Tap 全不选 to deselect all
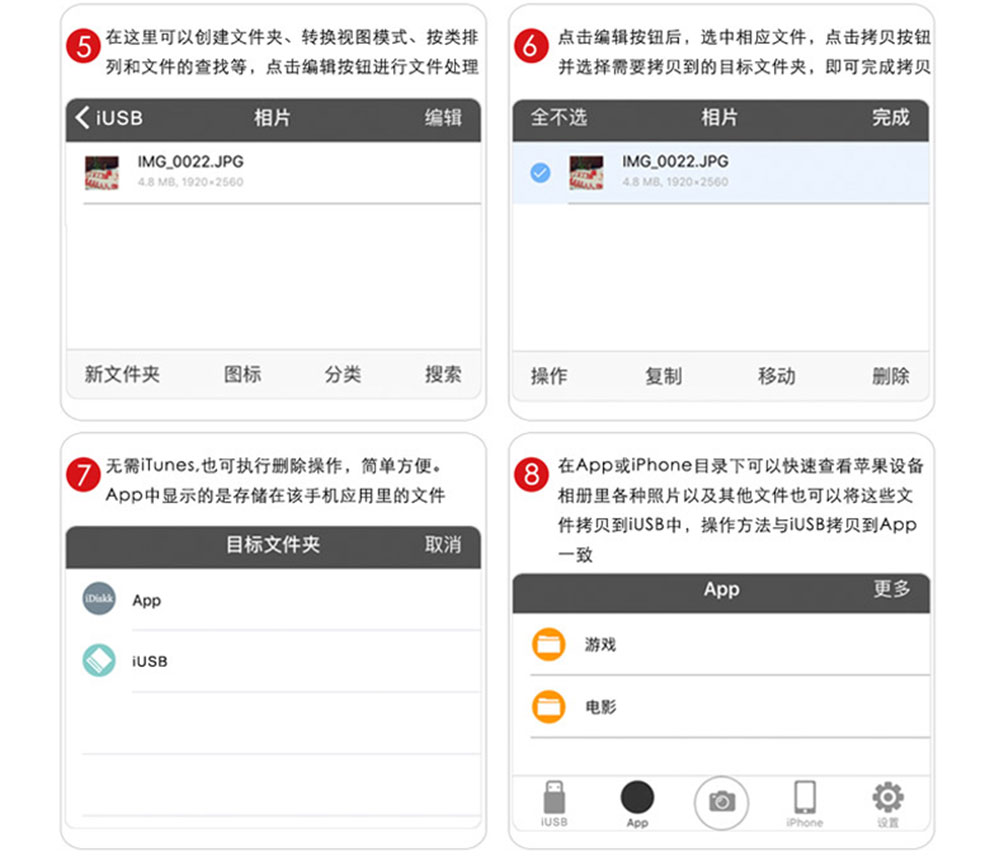This screenshot has height=858, width=990. (559, 117)
